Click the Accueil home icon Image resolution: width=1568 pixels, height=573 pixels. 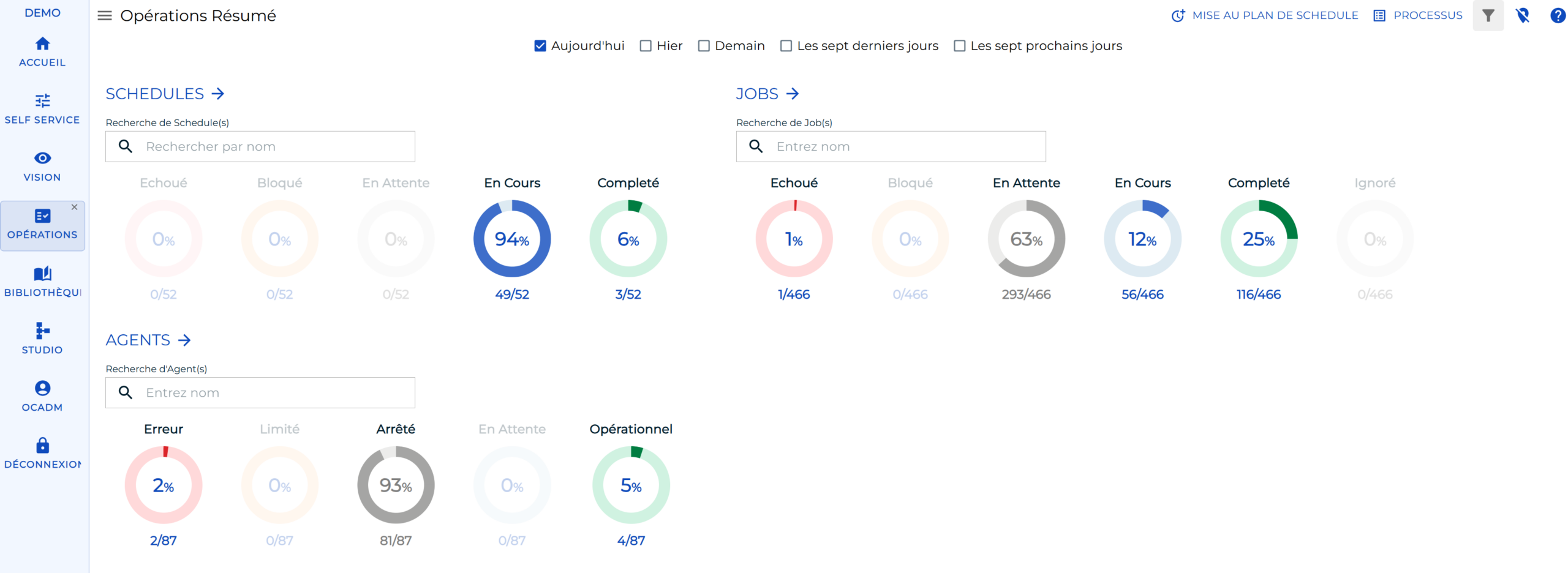[x=42, y=43]
